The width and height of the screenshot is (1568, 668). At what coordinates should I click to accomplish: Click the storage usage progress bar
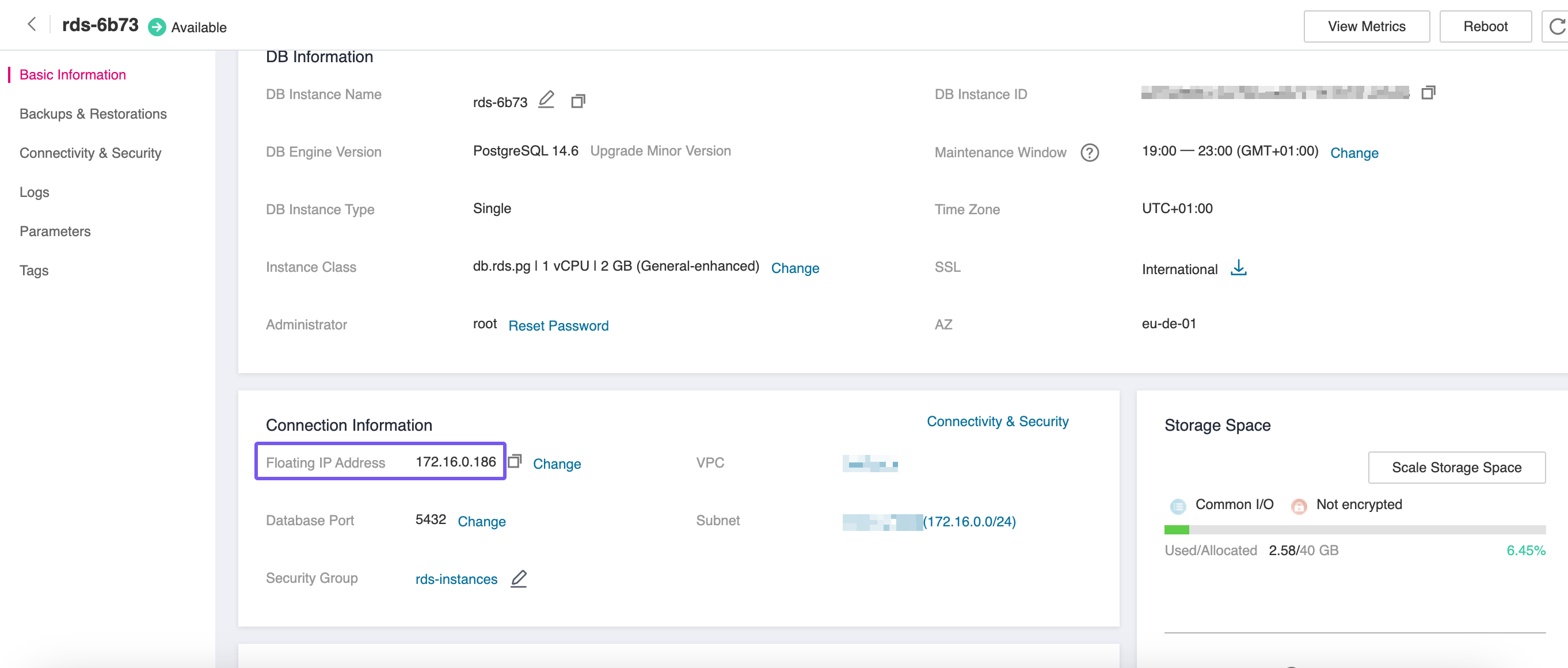pyautogui.click(x=1354, y=530)
